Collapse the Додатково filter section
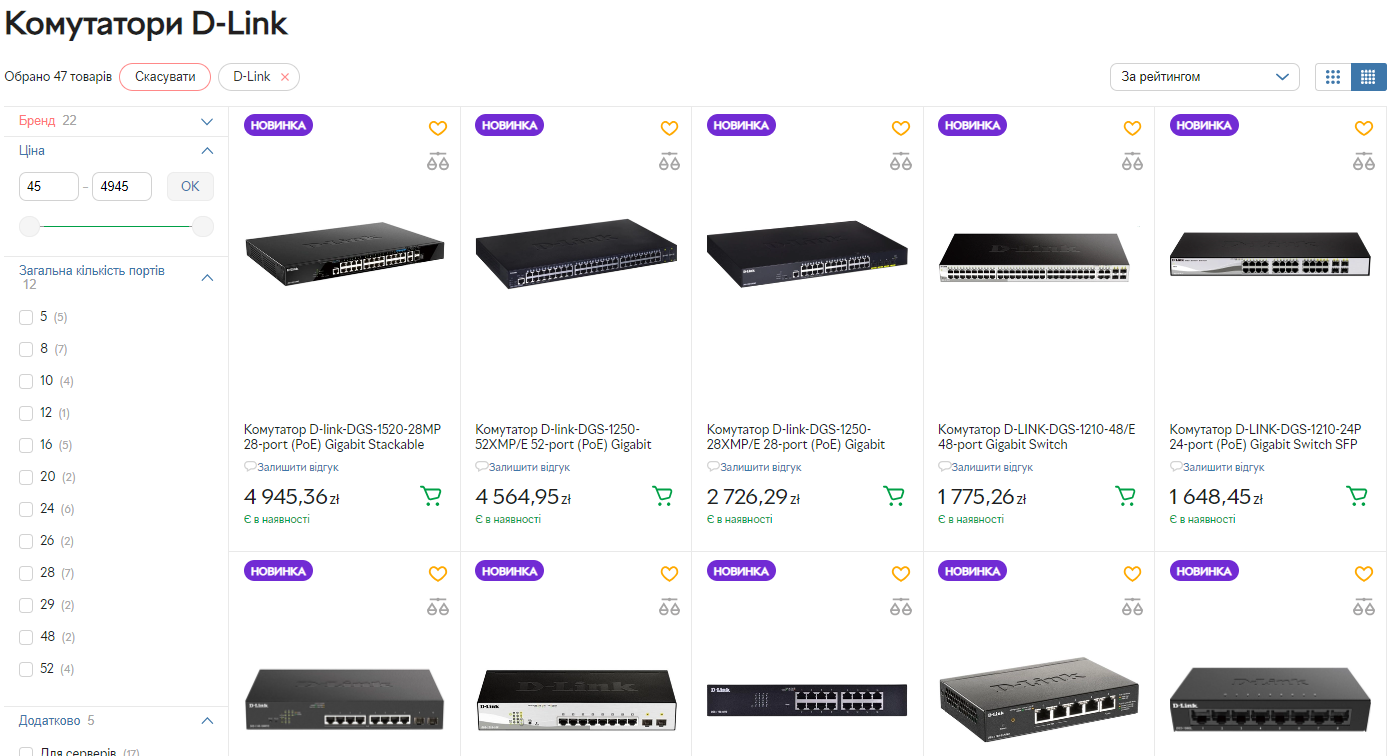Image resolution: width=1394 pixels, height=756 pixels. [207, 721]
